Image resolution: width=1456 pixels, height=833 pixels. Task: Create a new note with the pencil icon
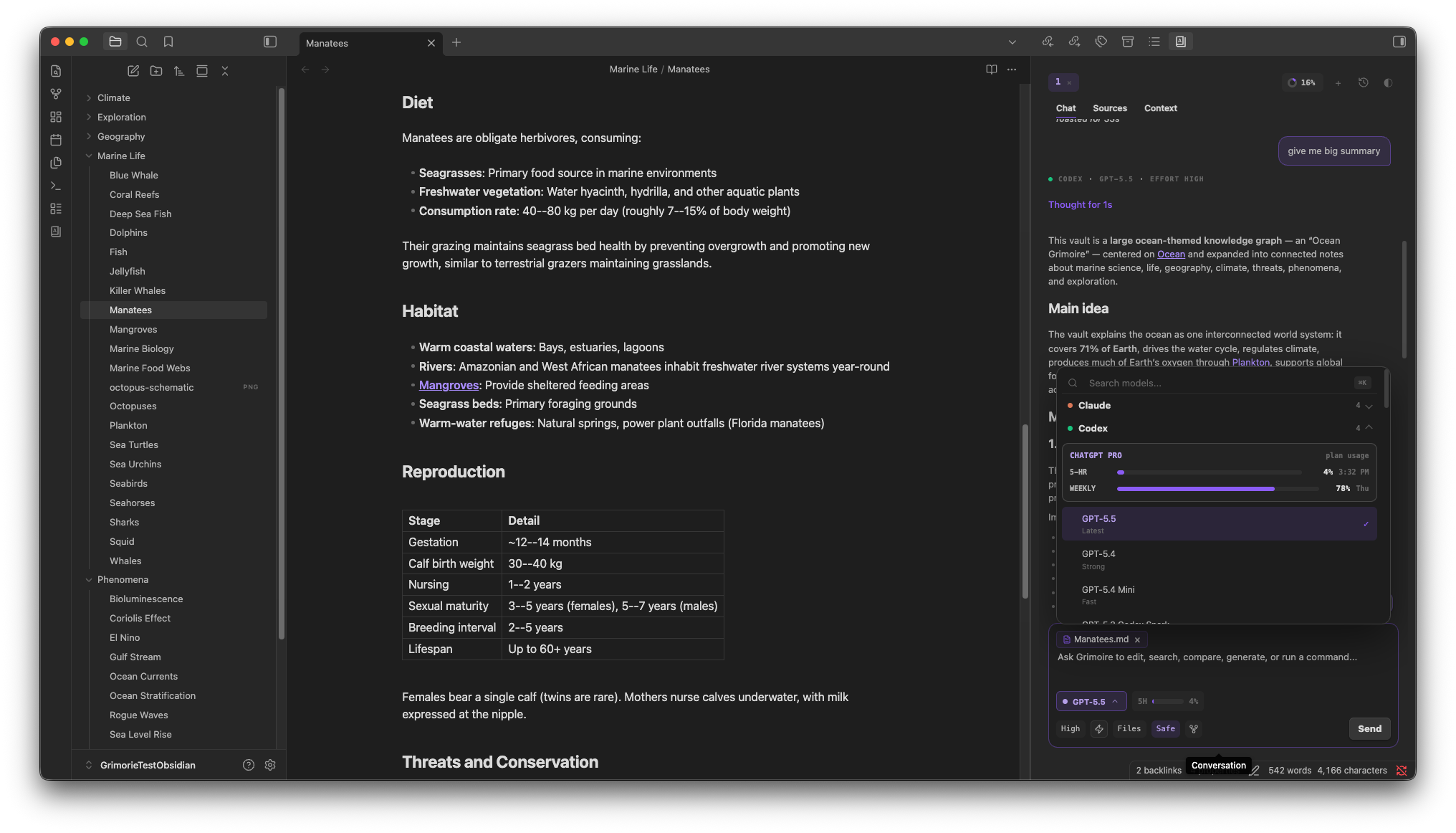(133, 71)
